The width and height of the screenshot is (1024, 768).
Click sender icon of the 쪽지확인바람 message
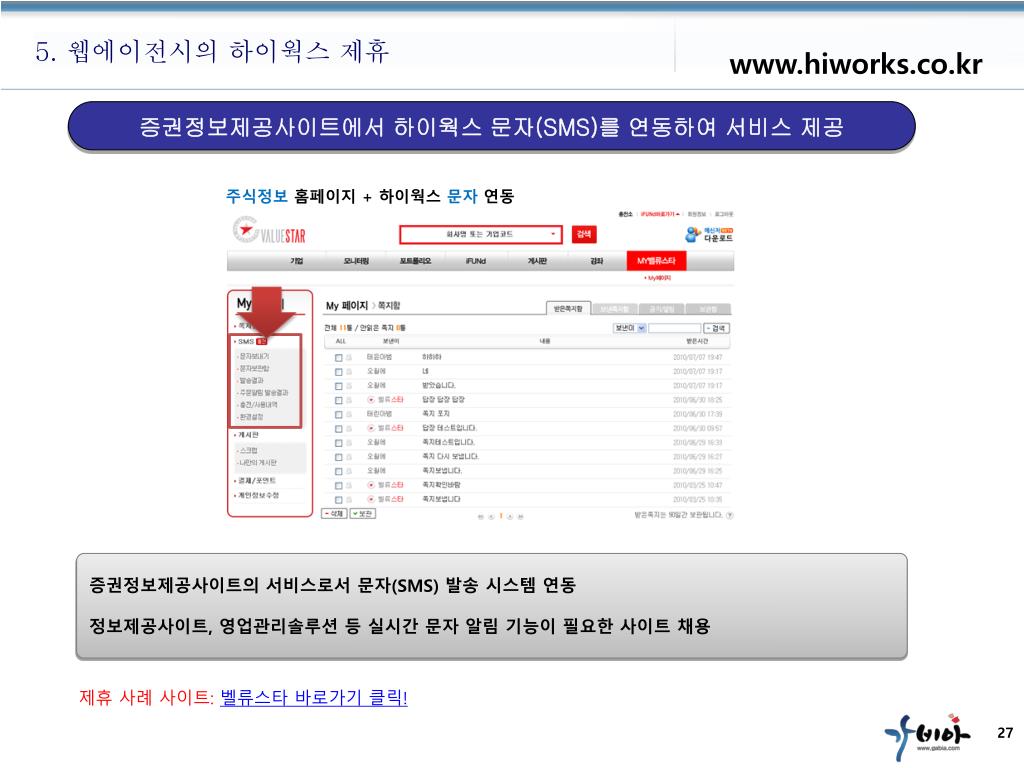point(371,485)
